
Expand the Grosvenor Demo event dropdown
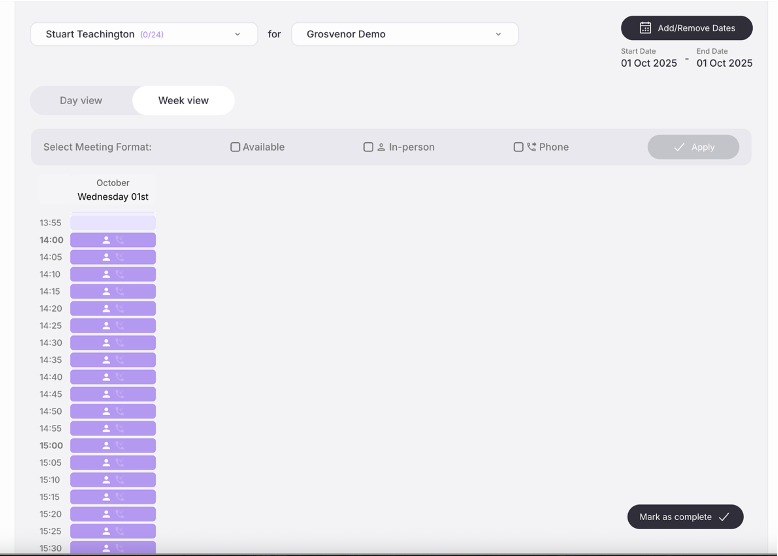[405, 34]
